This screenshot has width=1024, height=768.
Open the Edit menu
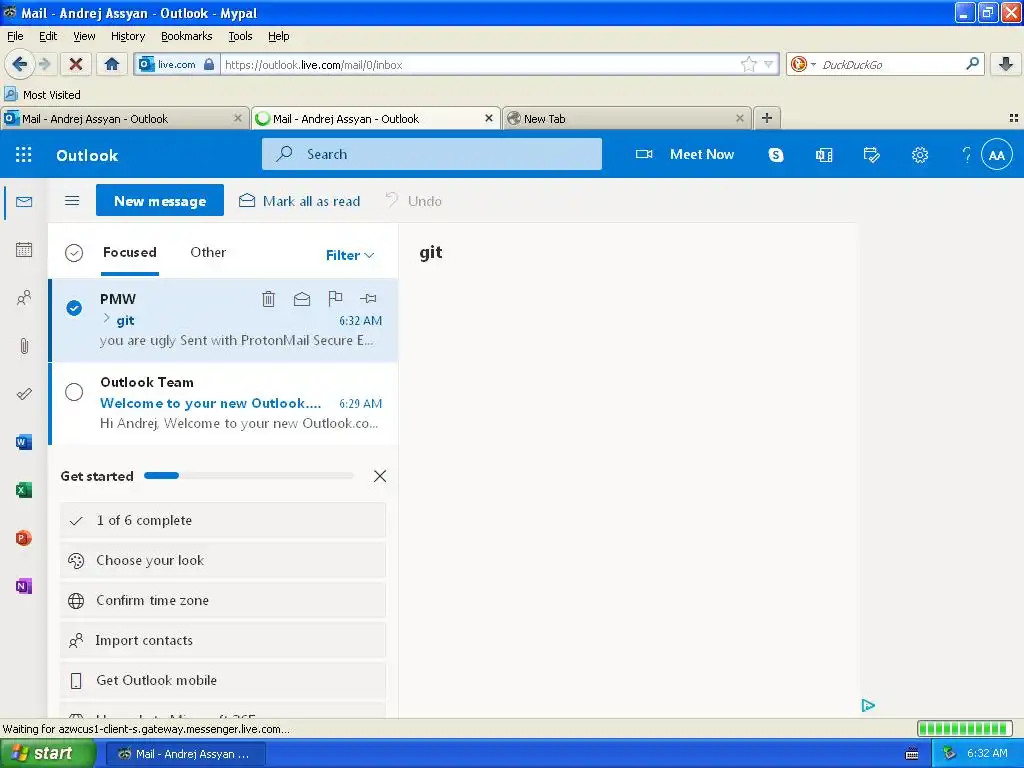pyautogui.click(x=48, y=36)
